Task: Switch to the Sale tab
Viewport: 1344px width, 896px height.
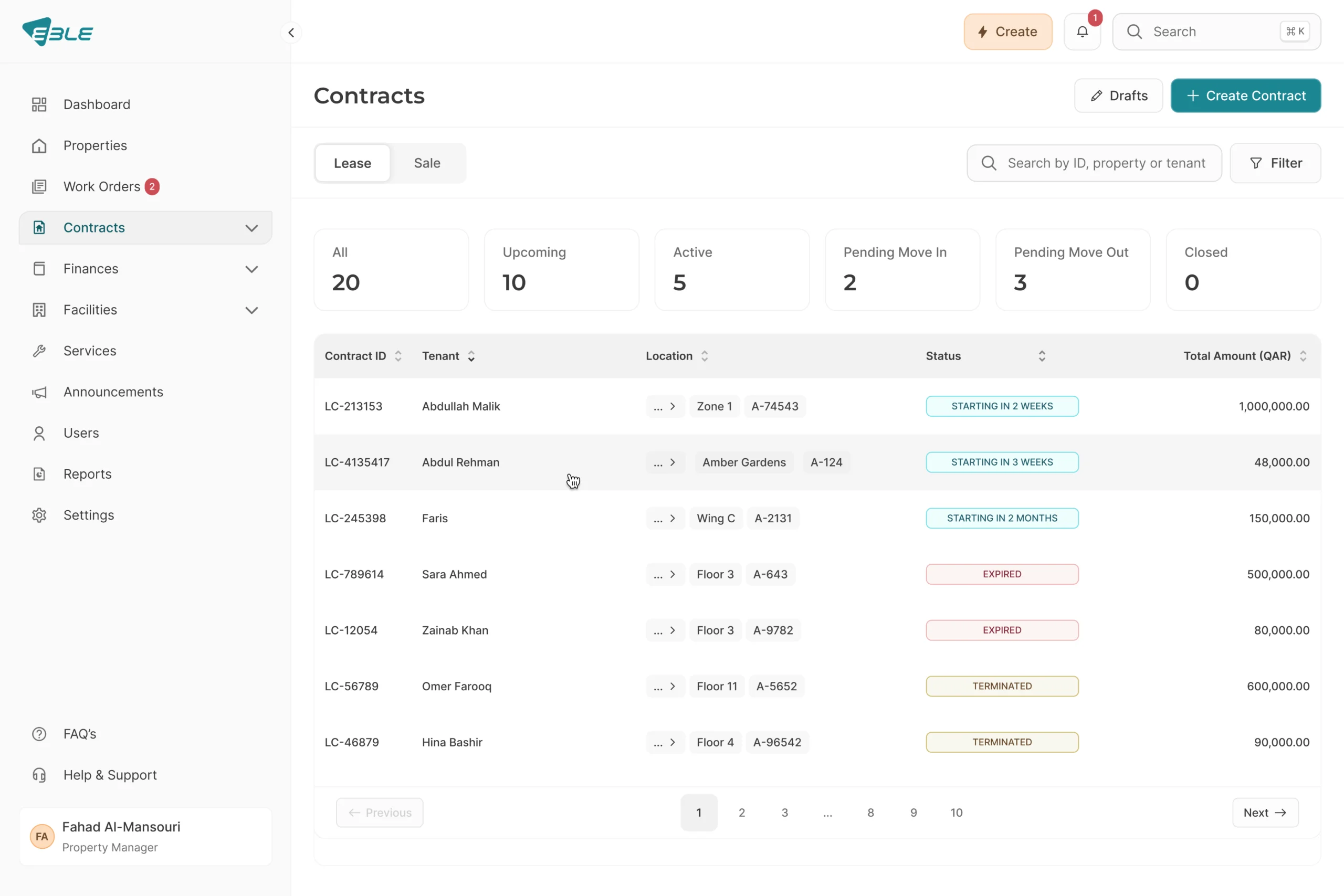Action: (x=427, y=163)
